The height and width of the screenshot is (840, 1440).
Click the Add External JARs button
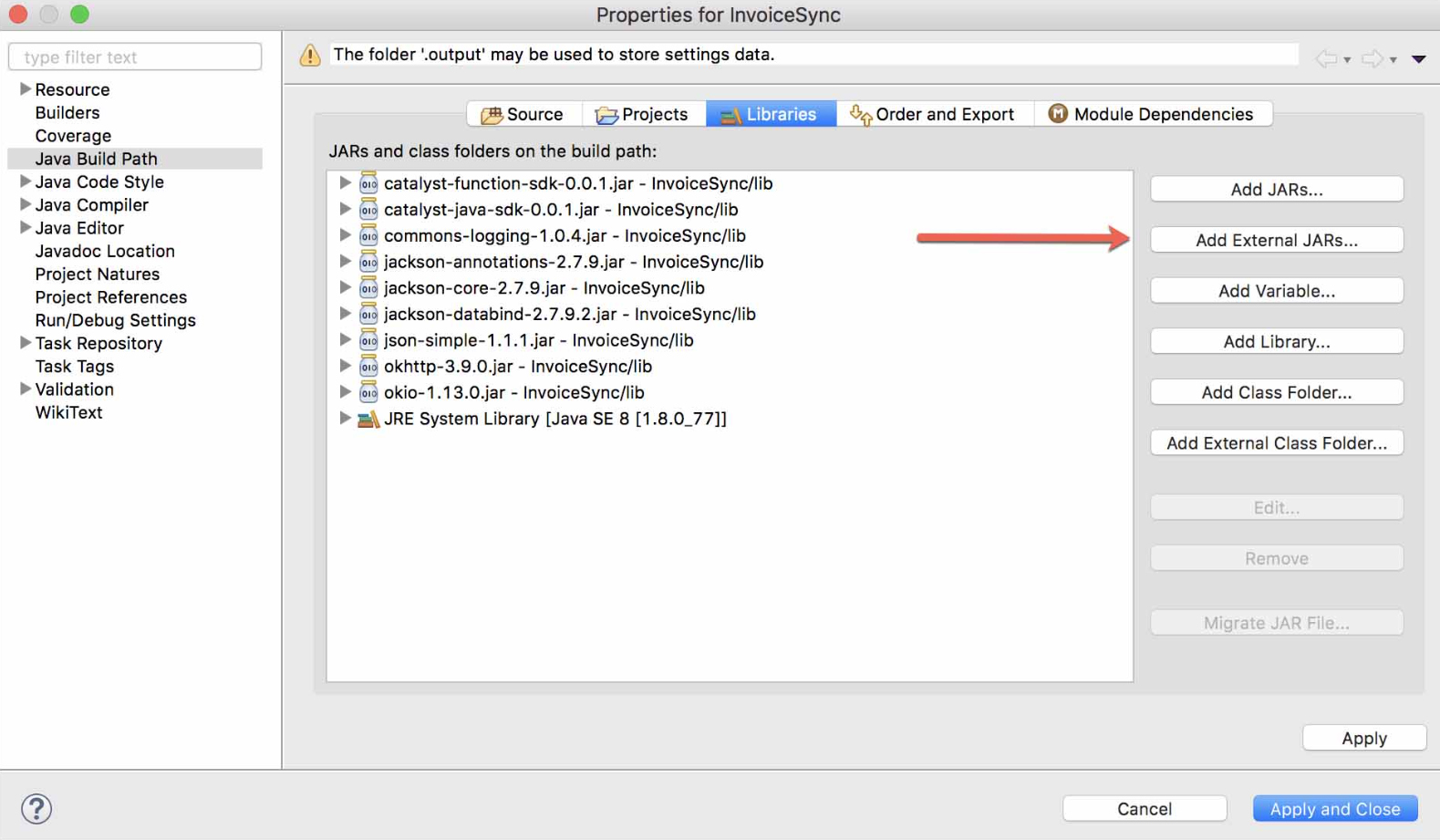coord(1276,240)
